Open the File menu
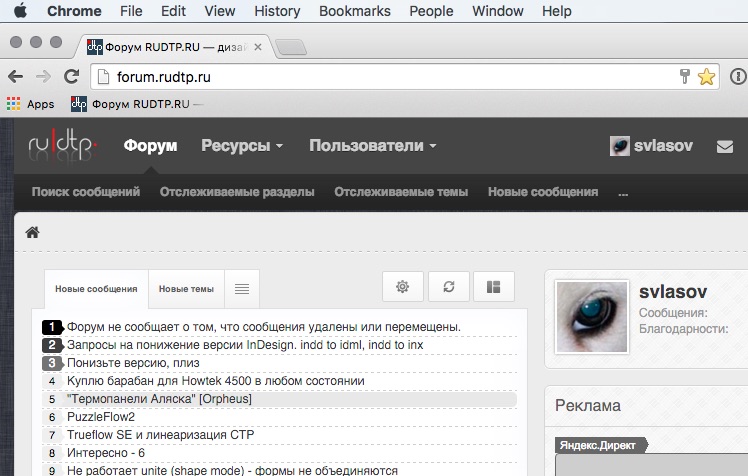 131,11
